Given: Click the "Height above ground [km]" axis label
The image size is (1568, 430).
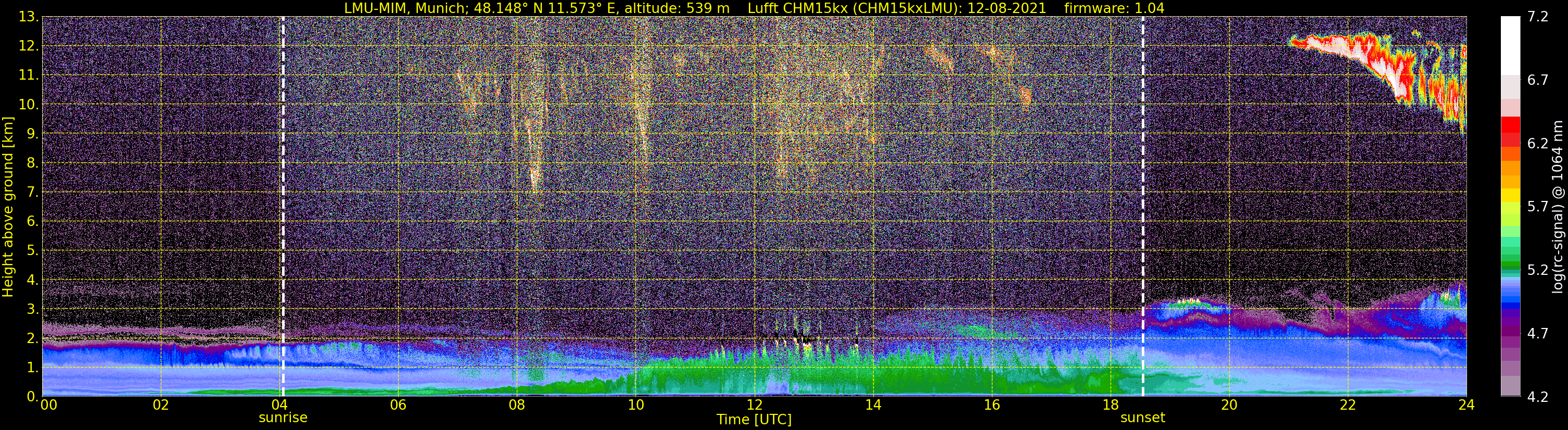Looking at the screenshot, I should point(8,207).
